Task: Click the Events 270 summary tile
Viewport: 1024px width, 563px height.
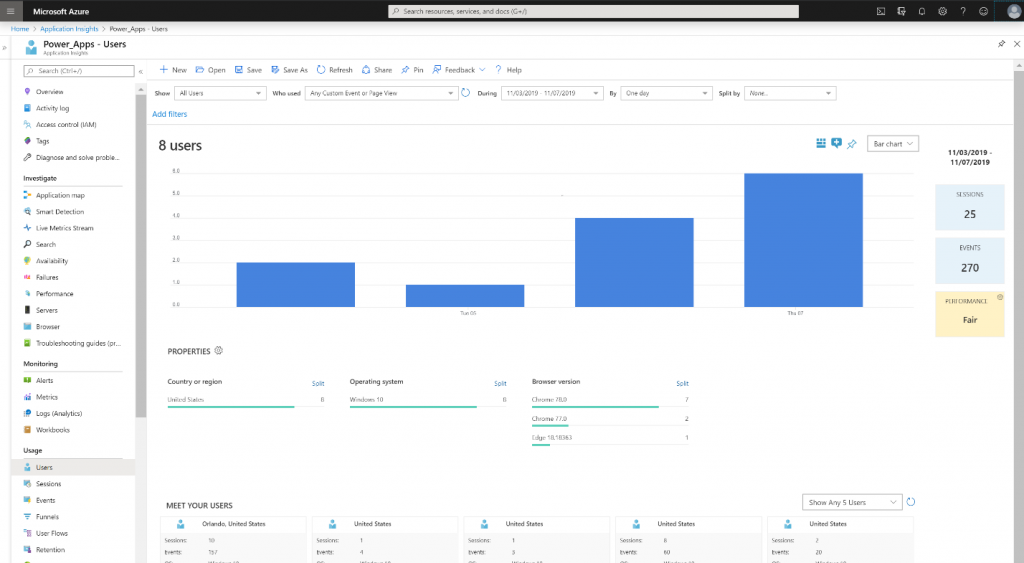Action: pos(970,261)
